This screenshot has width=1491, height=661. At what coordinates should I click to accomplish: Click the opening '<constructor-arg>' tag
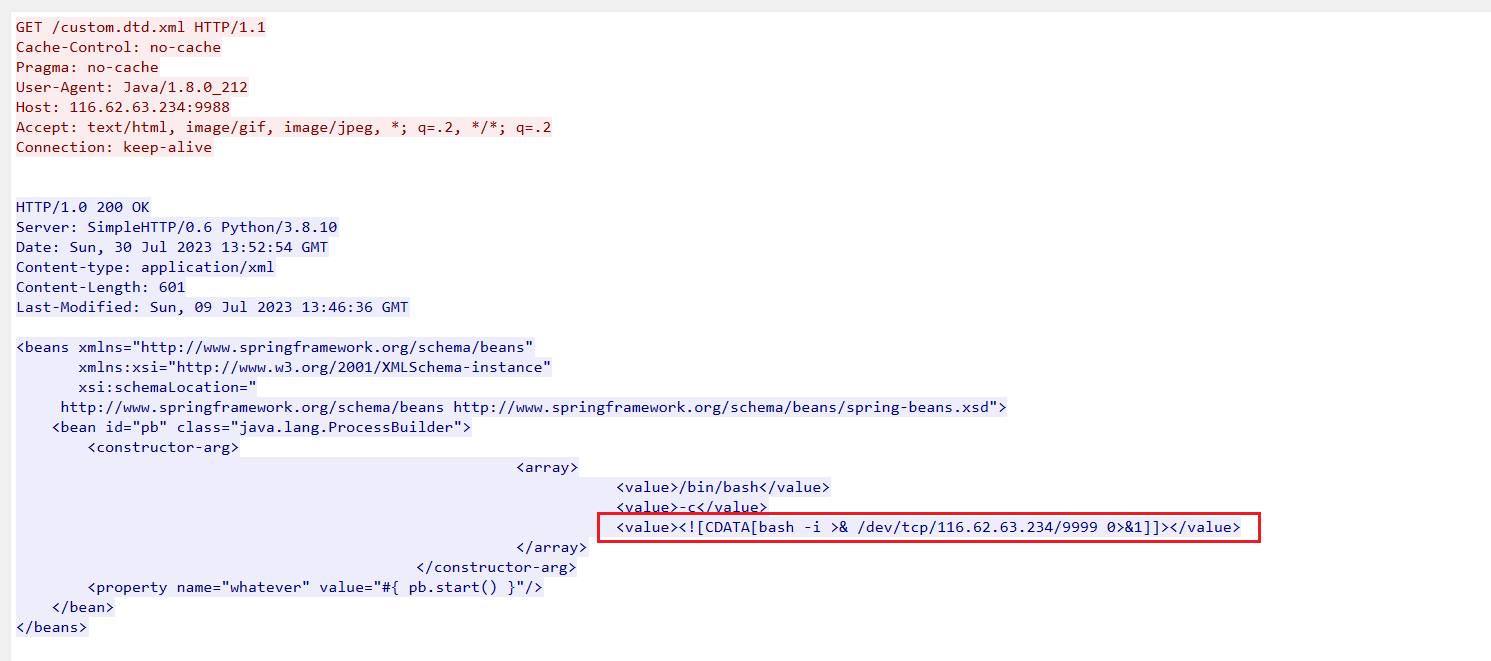click(163, 447)
